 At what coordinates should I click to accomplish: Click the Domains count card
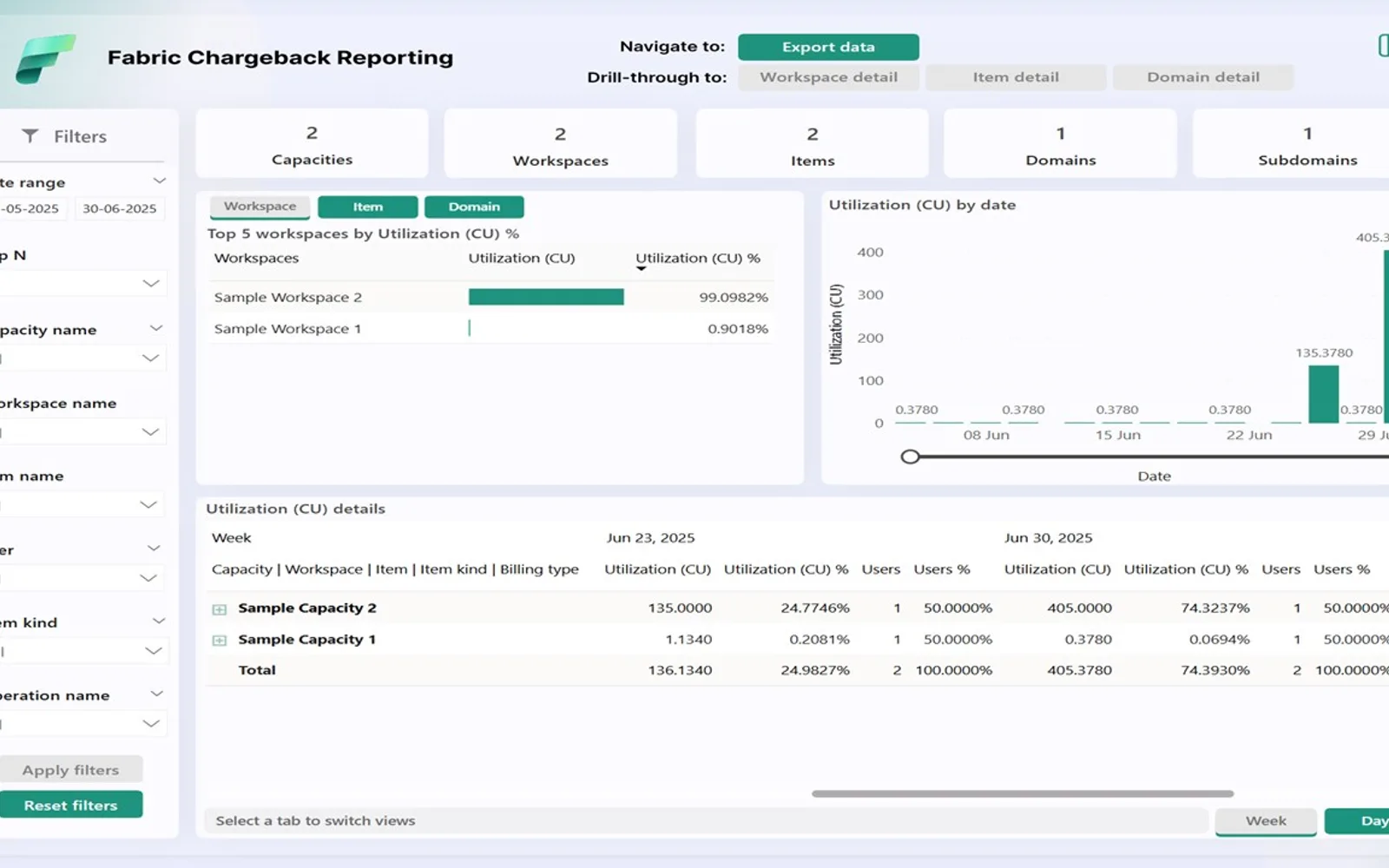(x=1060, y=144)
